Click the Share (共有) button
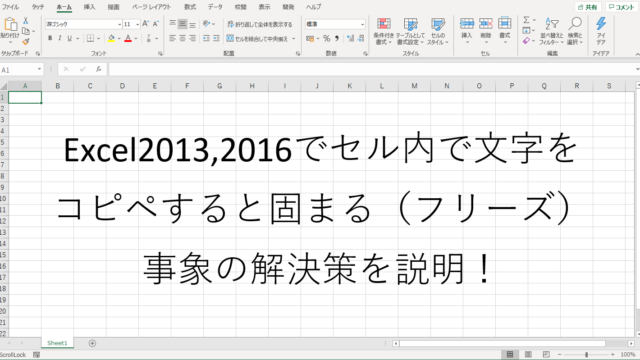This screenshot has height=360, width=640. point(588,7)
